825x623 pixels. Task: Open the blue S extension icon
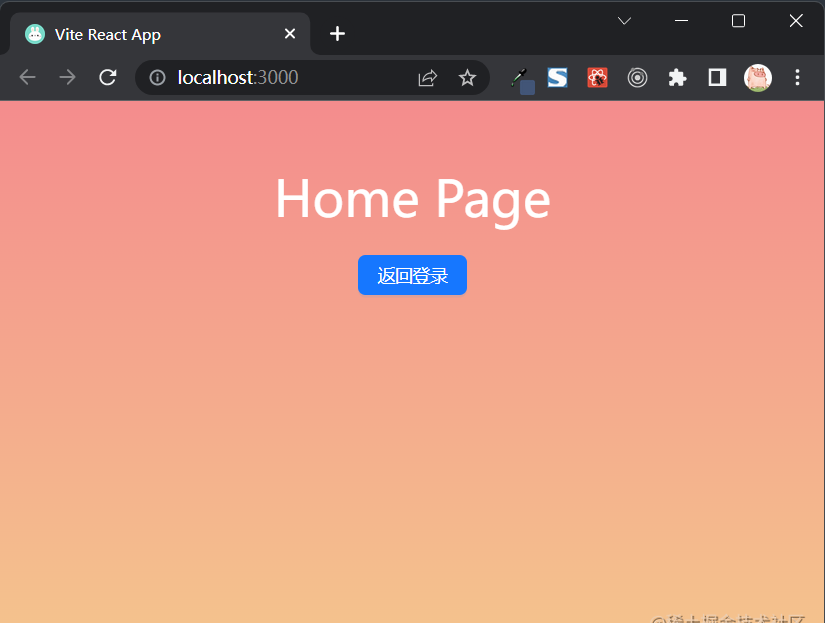[557, 78]
